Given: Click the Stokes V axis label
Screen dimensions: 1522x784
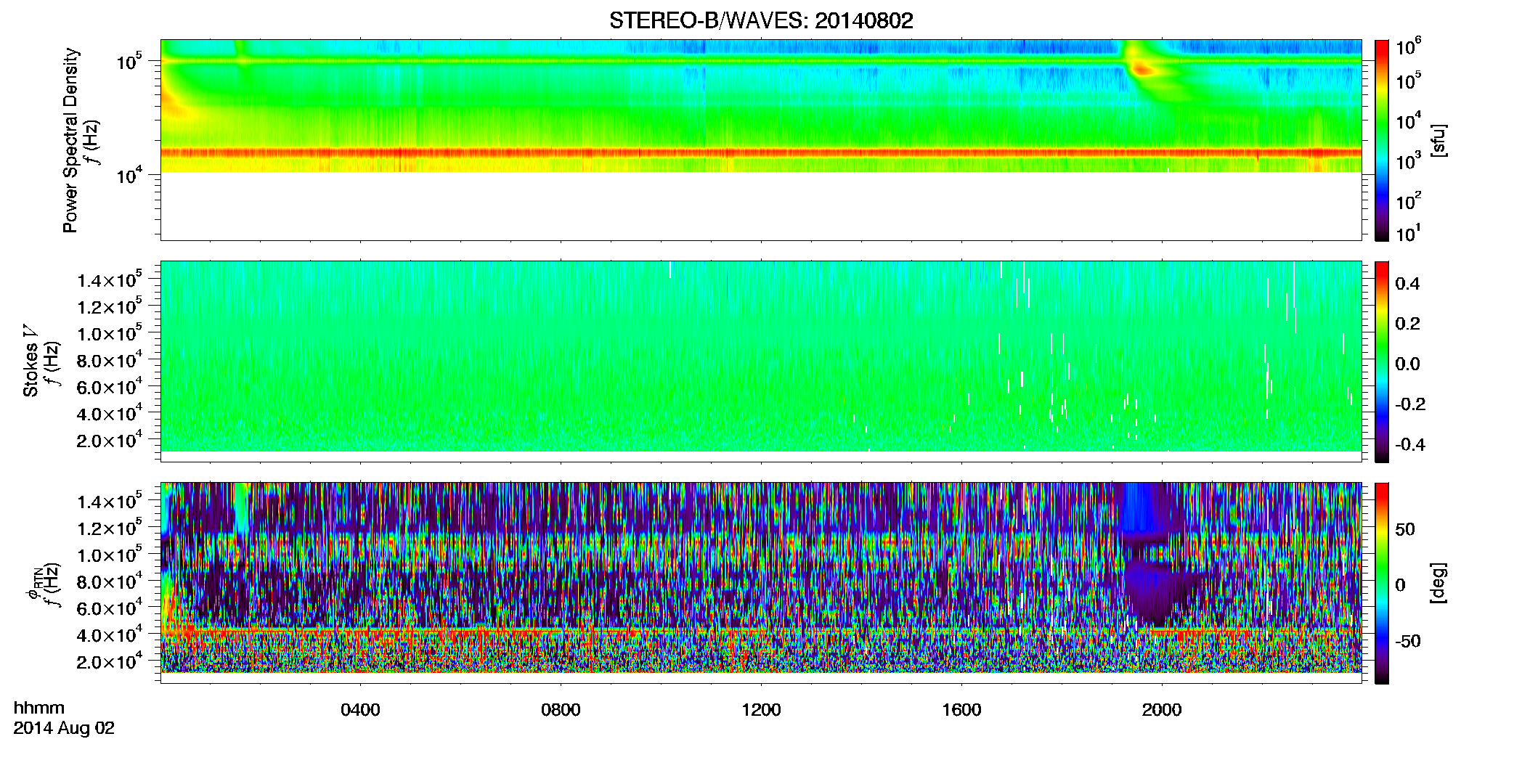Looking at the screenshot, I should click(x=30, y=361).
